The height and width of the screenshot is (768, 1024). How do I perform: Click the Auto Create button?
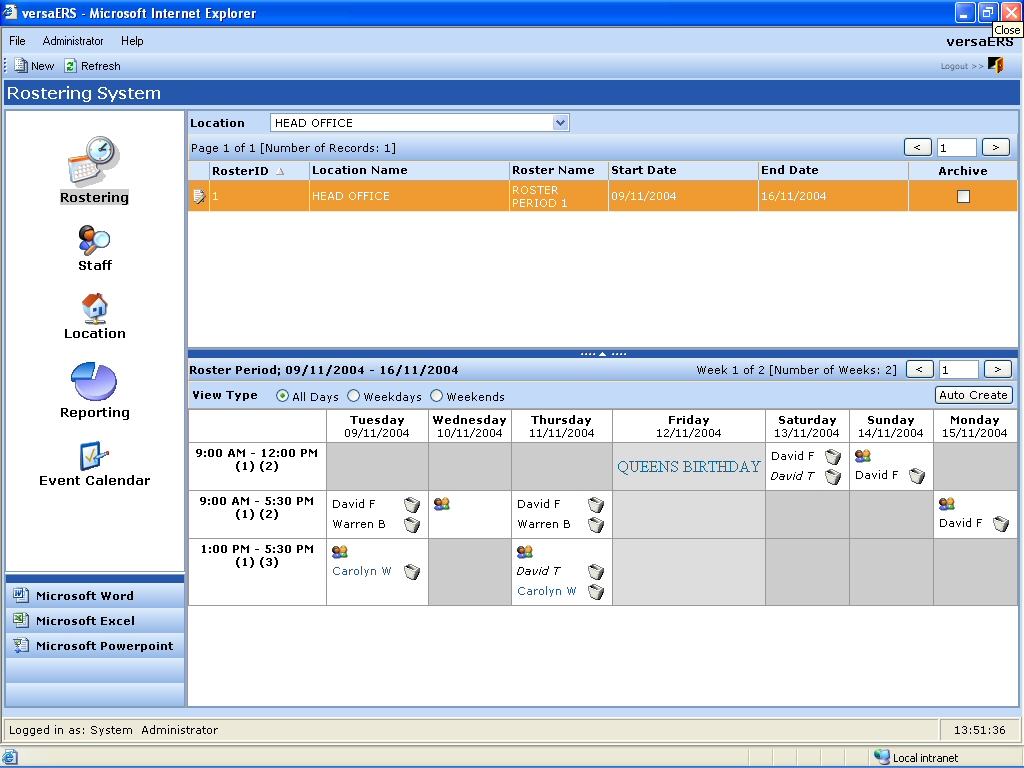click(x=973, y=395)
